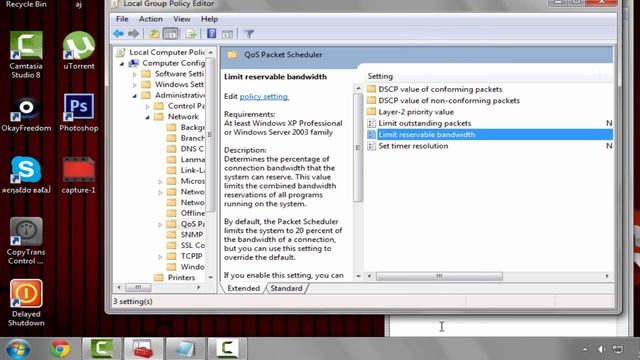Toggle the Show/Hide Console Tree icon
640x360 pixels.
point(170,33)
